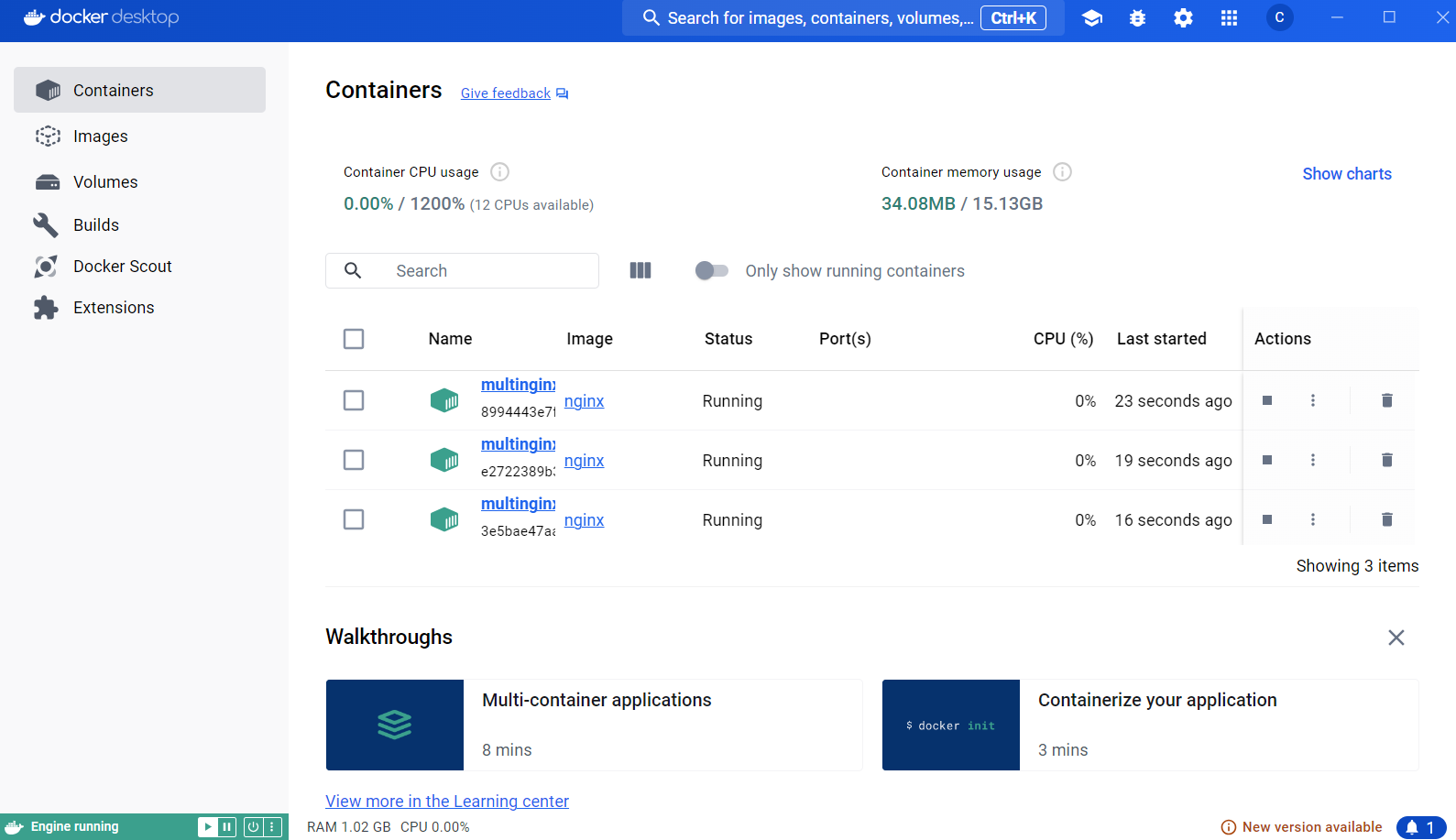The height and width of the screenshot is (840, 1456).
Task: Select checkbox for container 3e5bae47a
Action: [x=354, y=519]
